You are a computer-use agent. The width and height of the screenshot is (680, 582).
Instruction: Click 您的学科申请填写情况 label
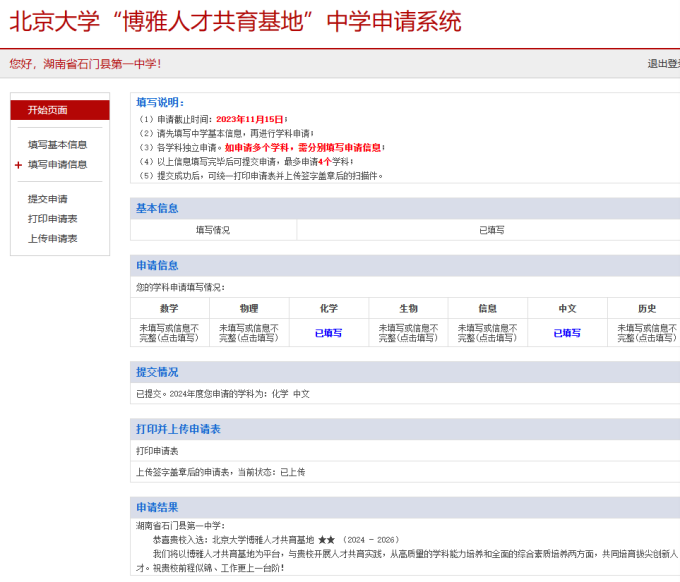click(180, 288)
